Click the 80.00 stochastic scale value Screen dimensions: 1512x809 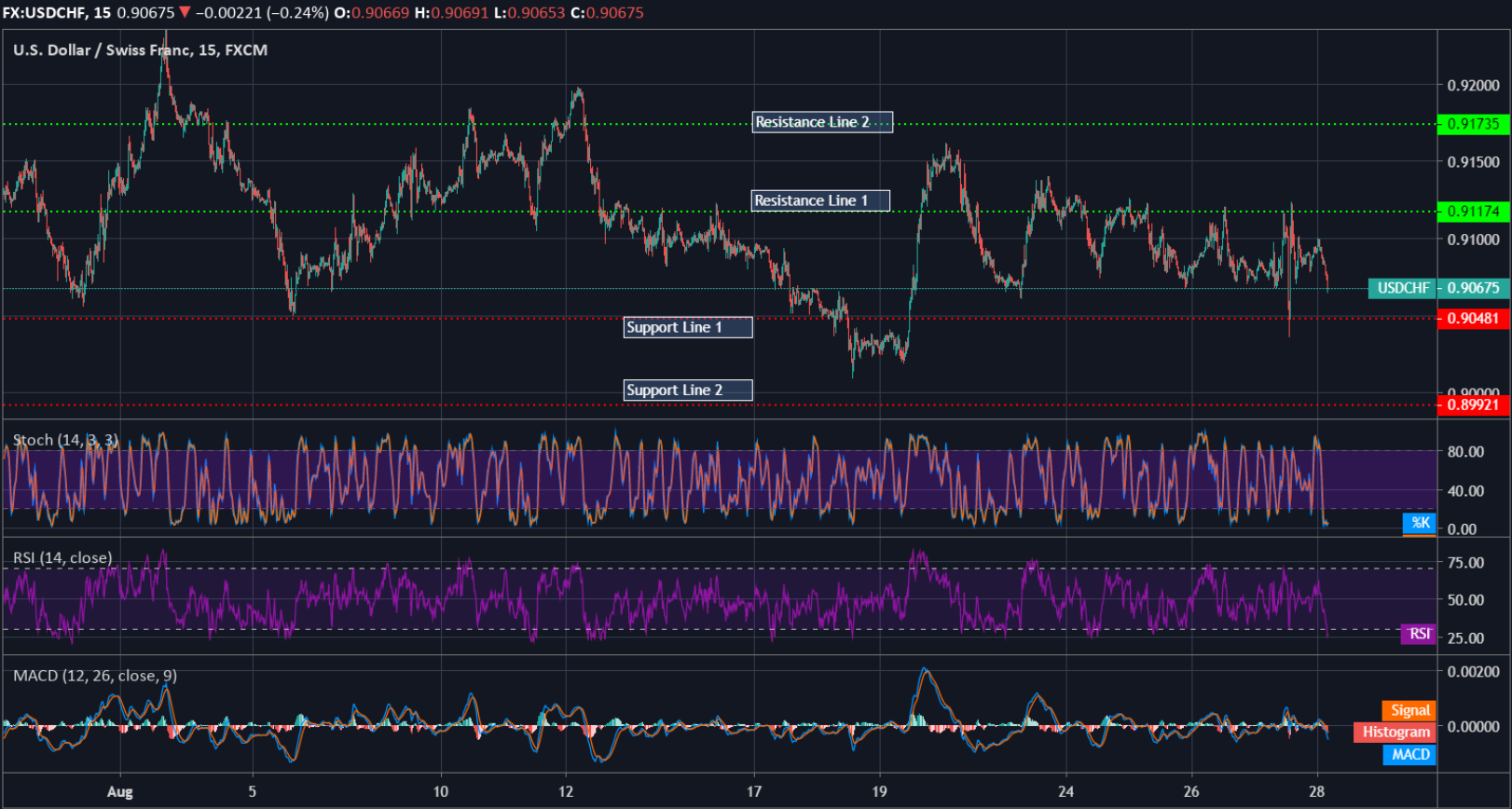point(1465,452)
